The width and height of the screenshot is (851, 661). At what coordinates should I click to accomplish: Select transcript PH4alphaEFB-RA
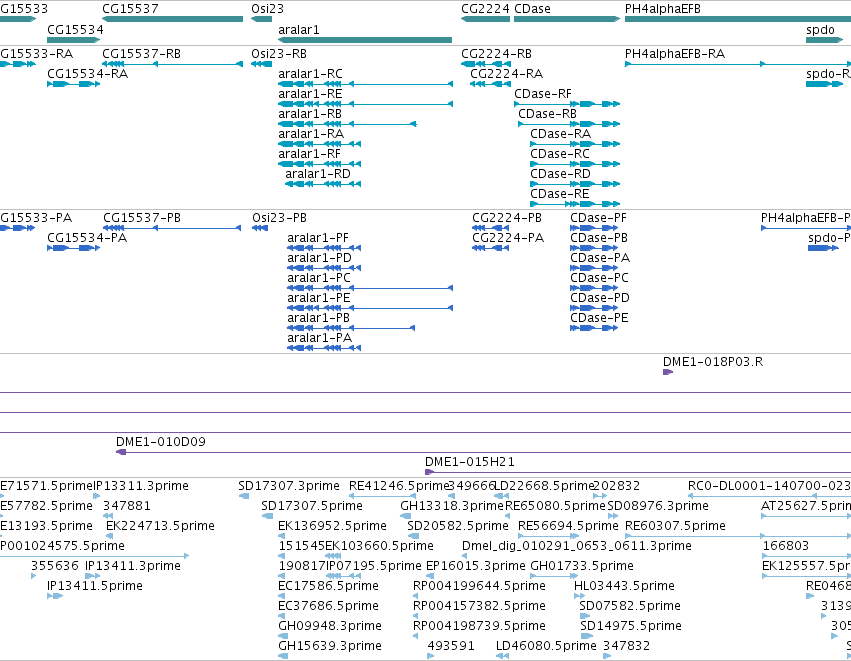point(738,64)
